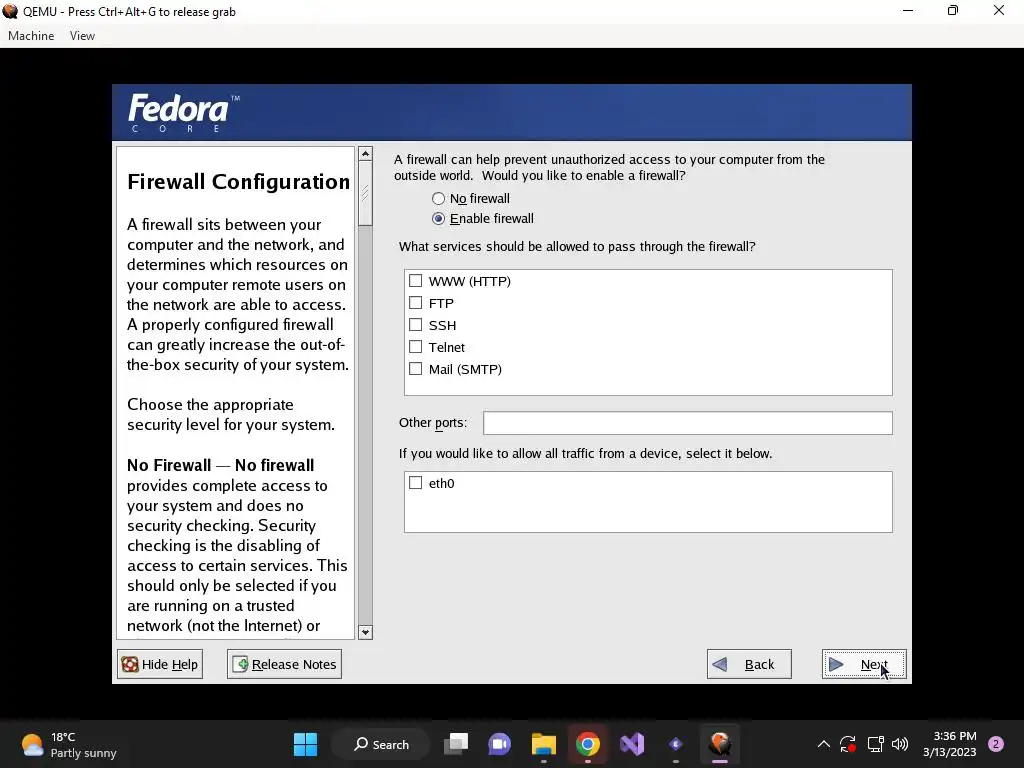This screenshot has width=1024, height=768.
Task: Click the Back arrow icon
Action: 720,664
